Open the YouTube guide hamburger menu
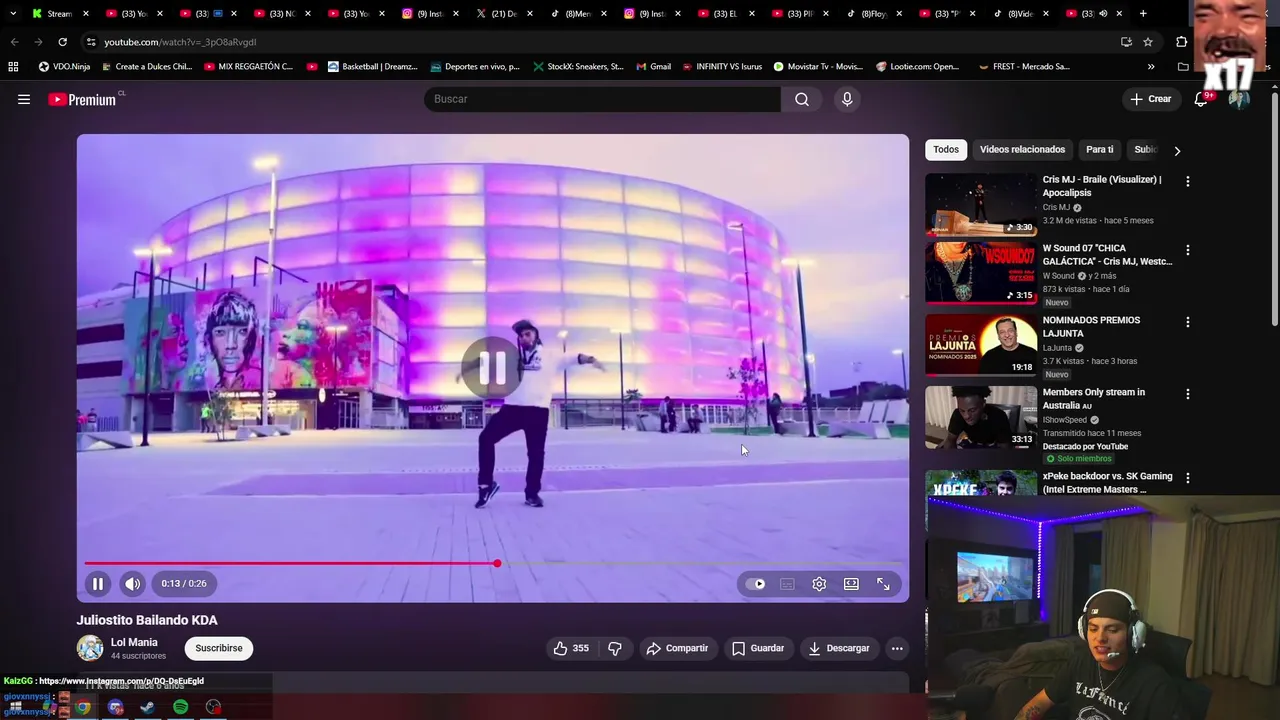The width and height of the screenshot is (1280, 720). pos(24,99)
